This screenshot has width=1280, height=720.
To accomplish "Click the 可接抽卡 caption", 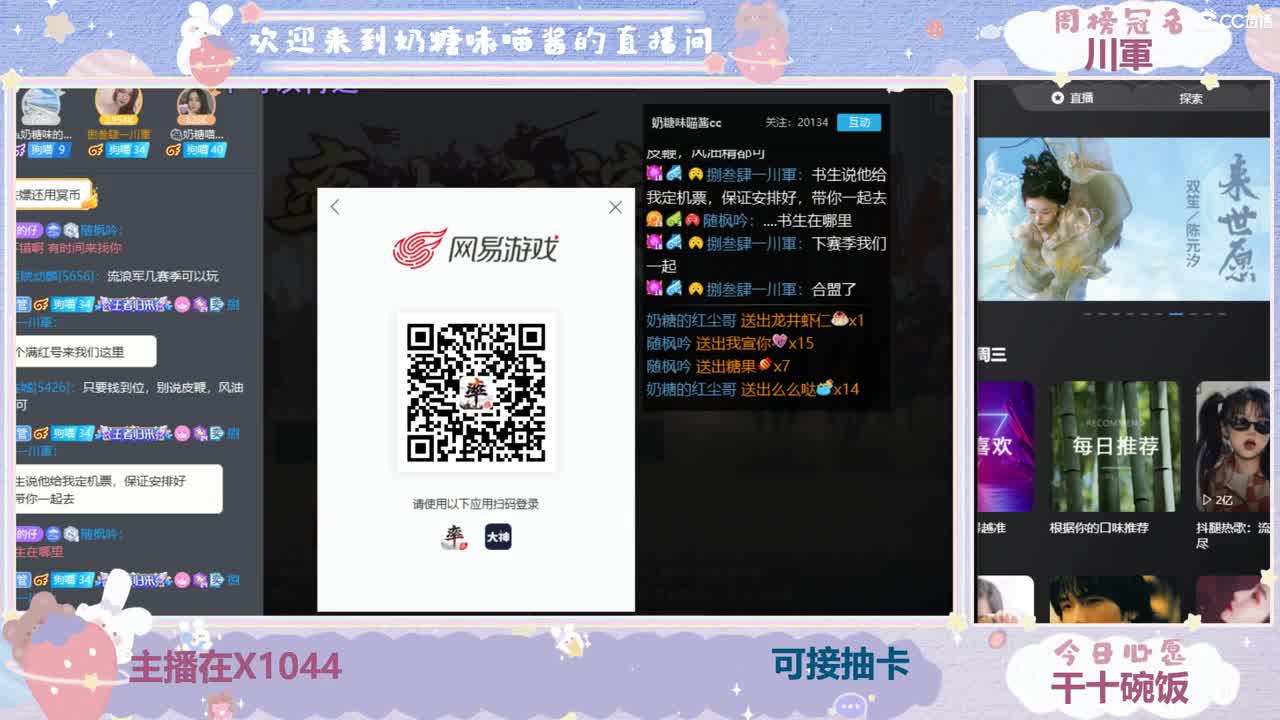I will (840, 663).
